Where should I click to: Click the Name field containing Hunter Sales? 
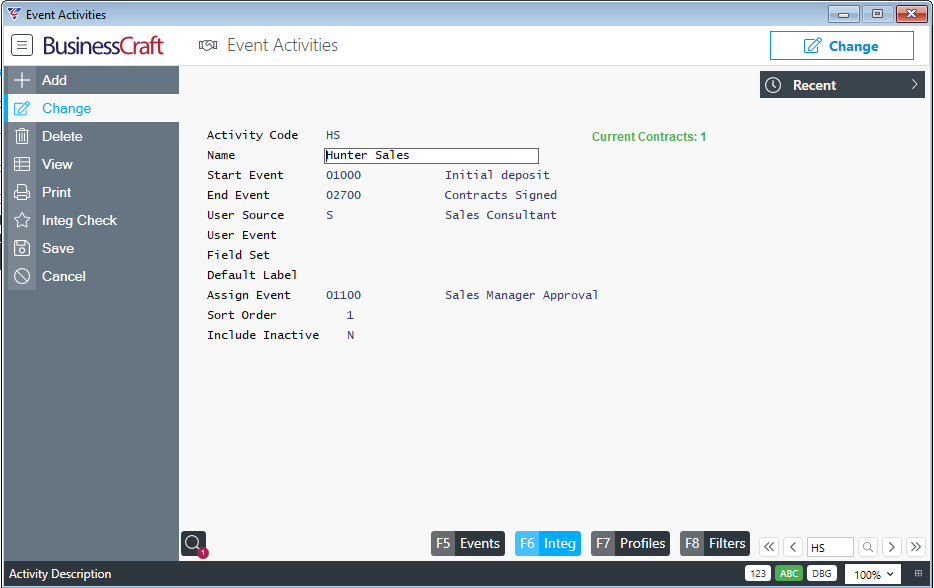pos(431,155)
